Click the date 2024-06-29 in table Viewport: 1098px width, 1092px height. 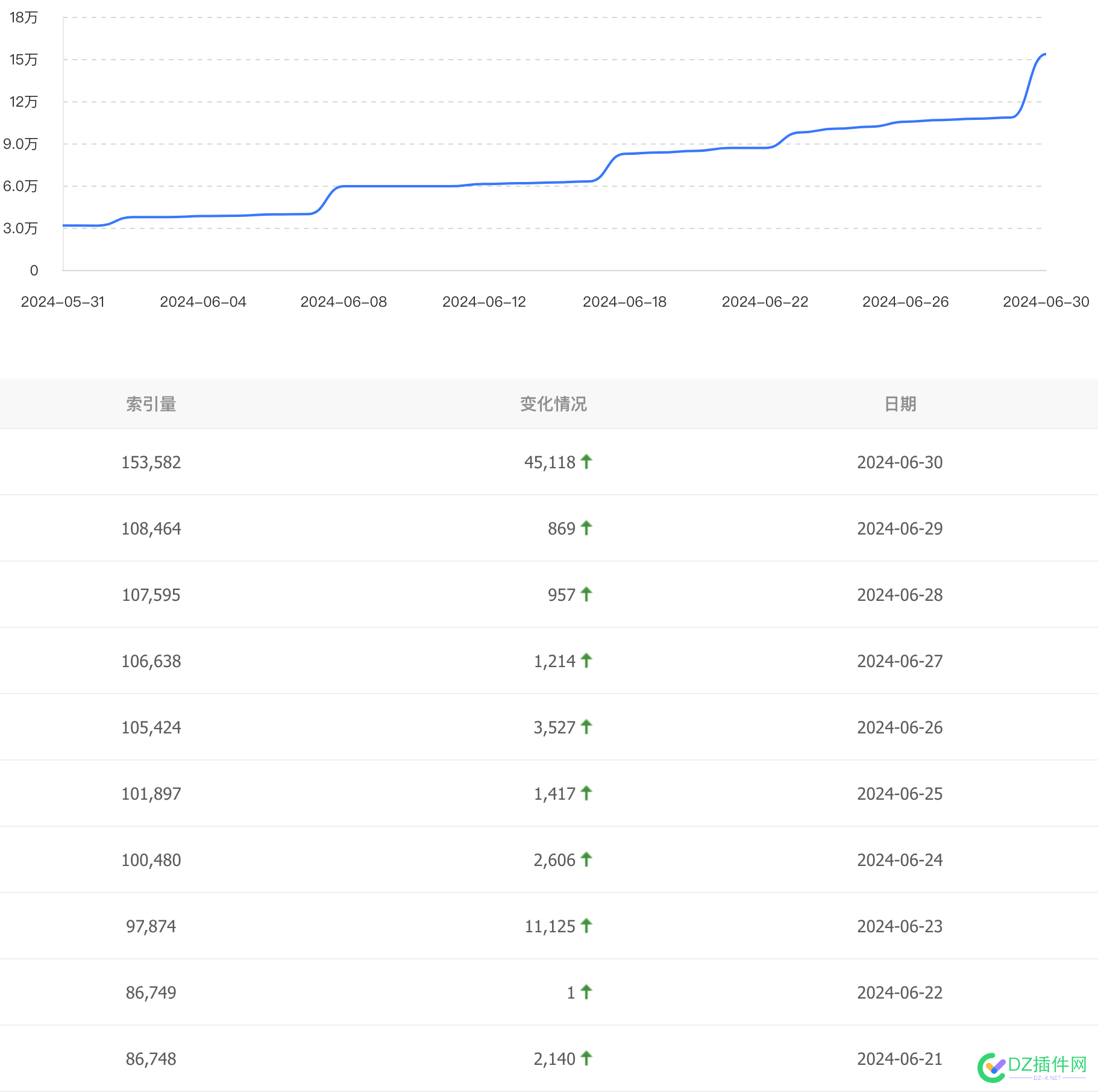pos(900,529)
